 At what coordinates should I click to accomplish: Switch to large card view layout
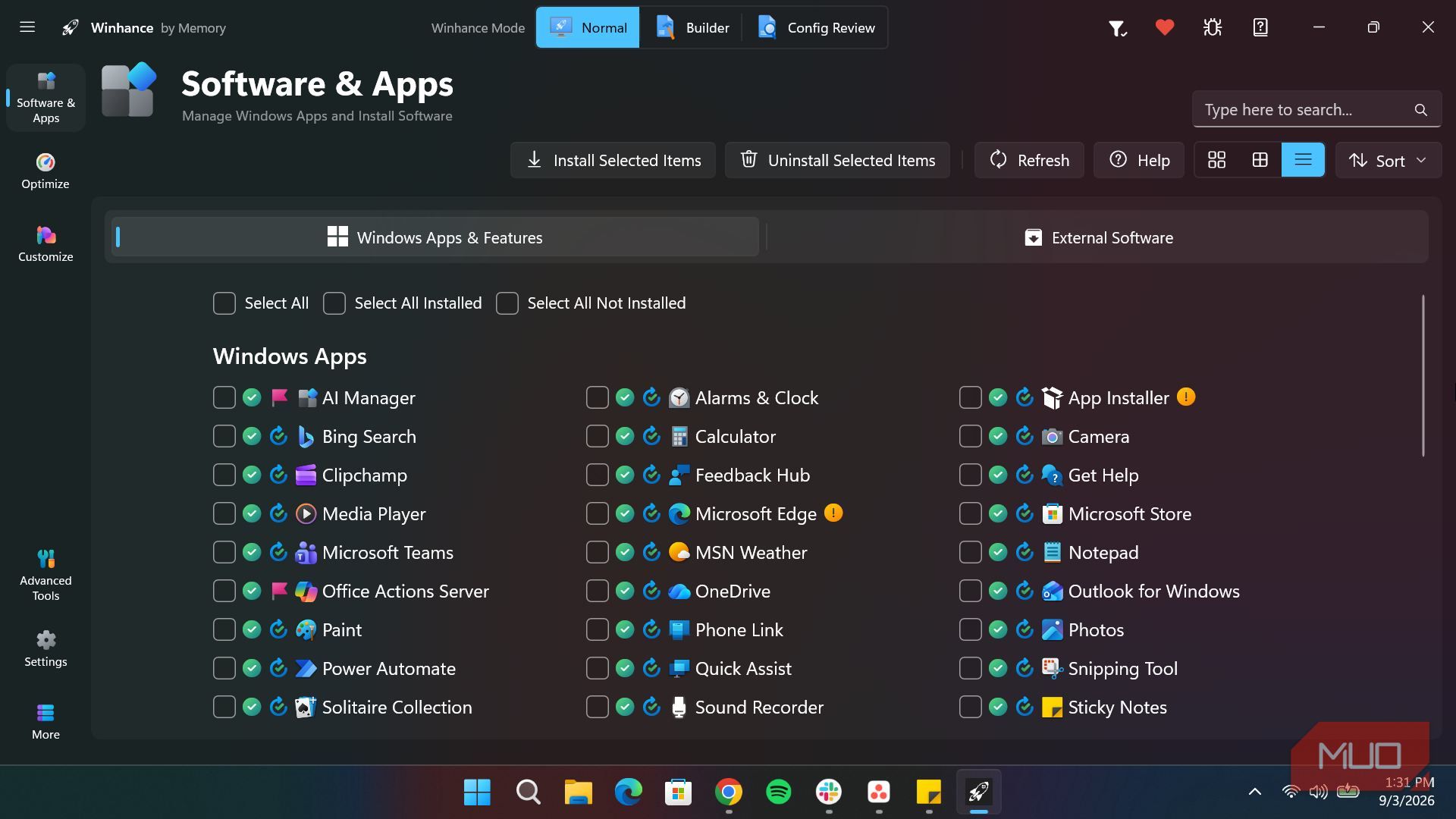(1216, 160)
